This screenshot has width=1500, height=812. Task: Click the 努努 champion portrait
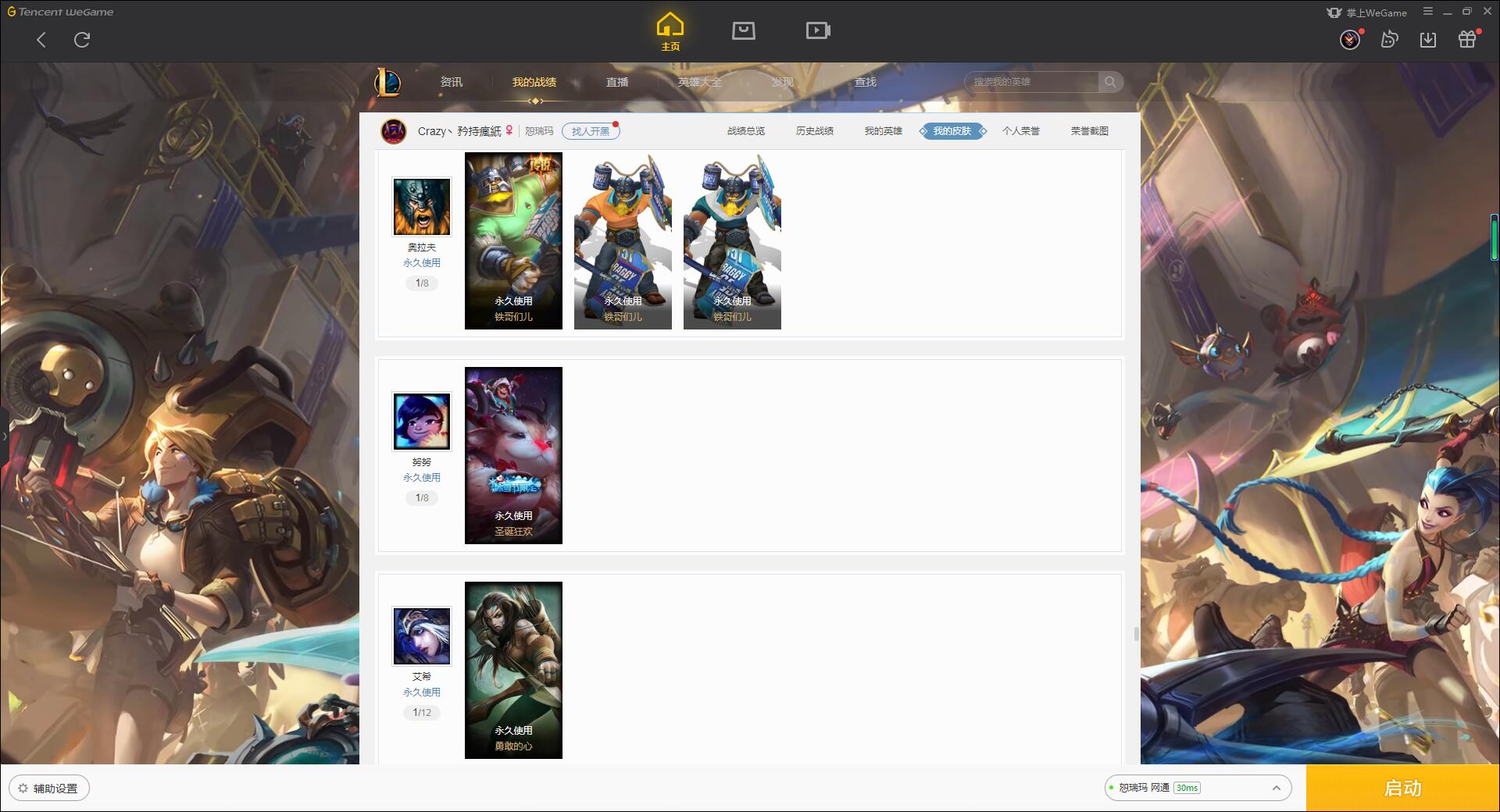422,422
